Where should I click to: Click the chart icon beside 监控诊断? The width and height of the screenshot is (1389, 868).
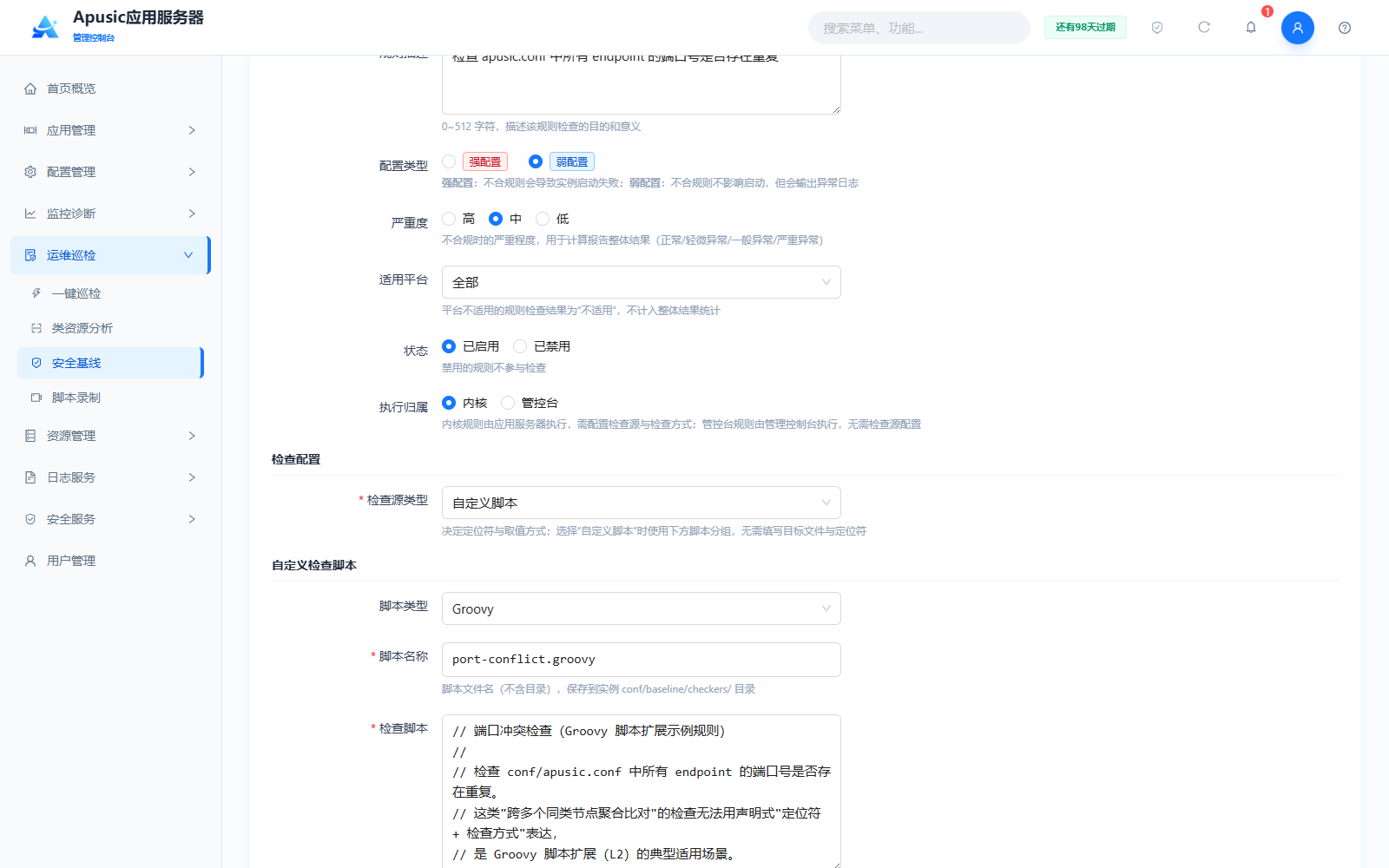coord(30,214)
